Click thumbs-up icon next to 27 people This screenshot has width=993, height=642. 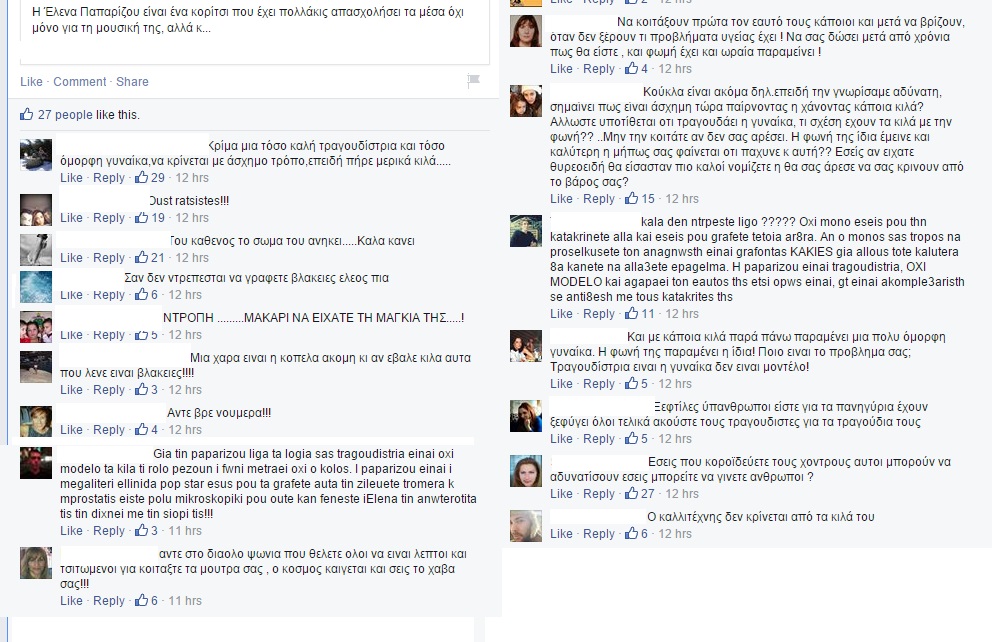click(27, 114)
